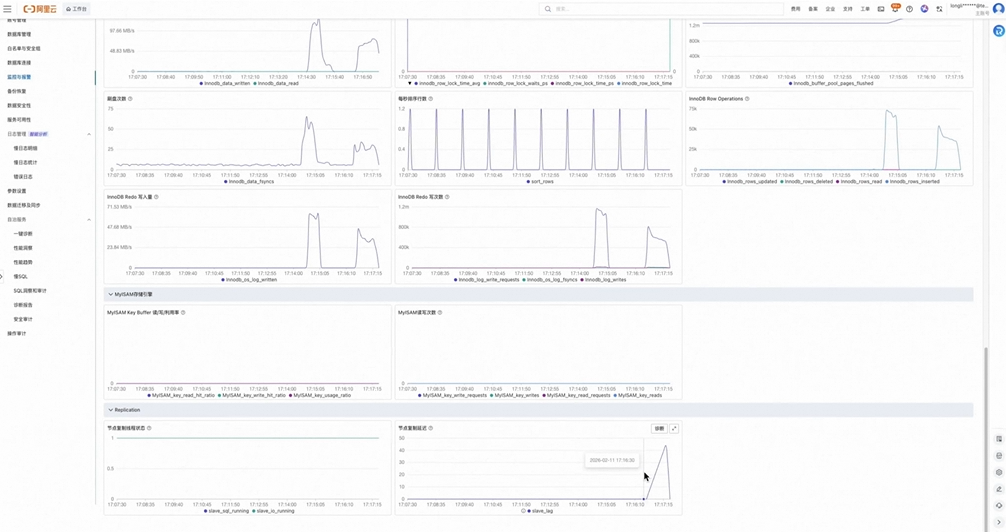Viewport: 1006px width, 532px height.
Task: Click into the top search field
Action: point(661,9)
